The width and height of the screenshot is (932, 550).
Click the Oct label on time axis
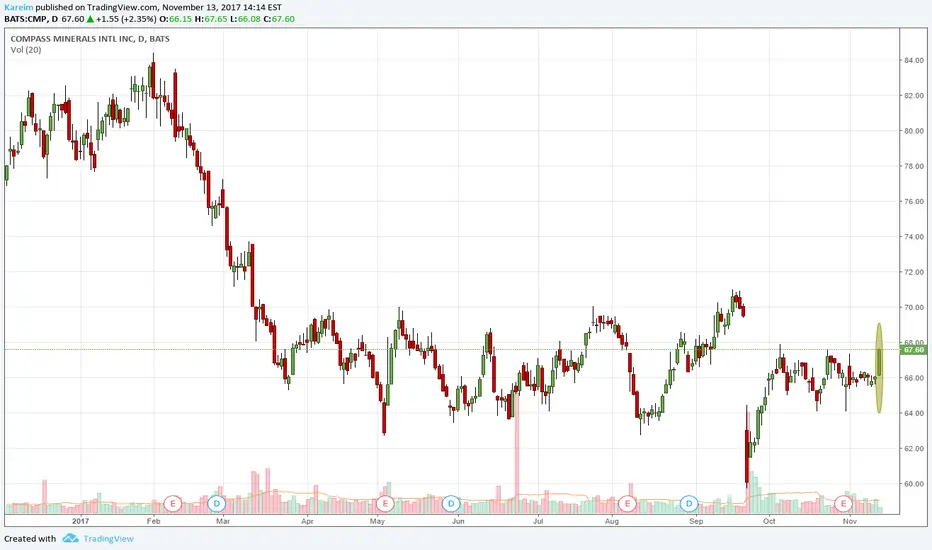(769, 521)
